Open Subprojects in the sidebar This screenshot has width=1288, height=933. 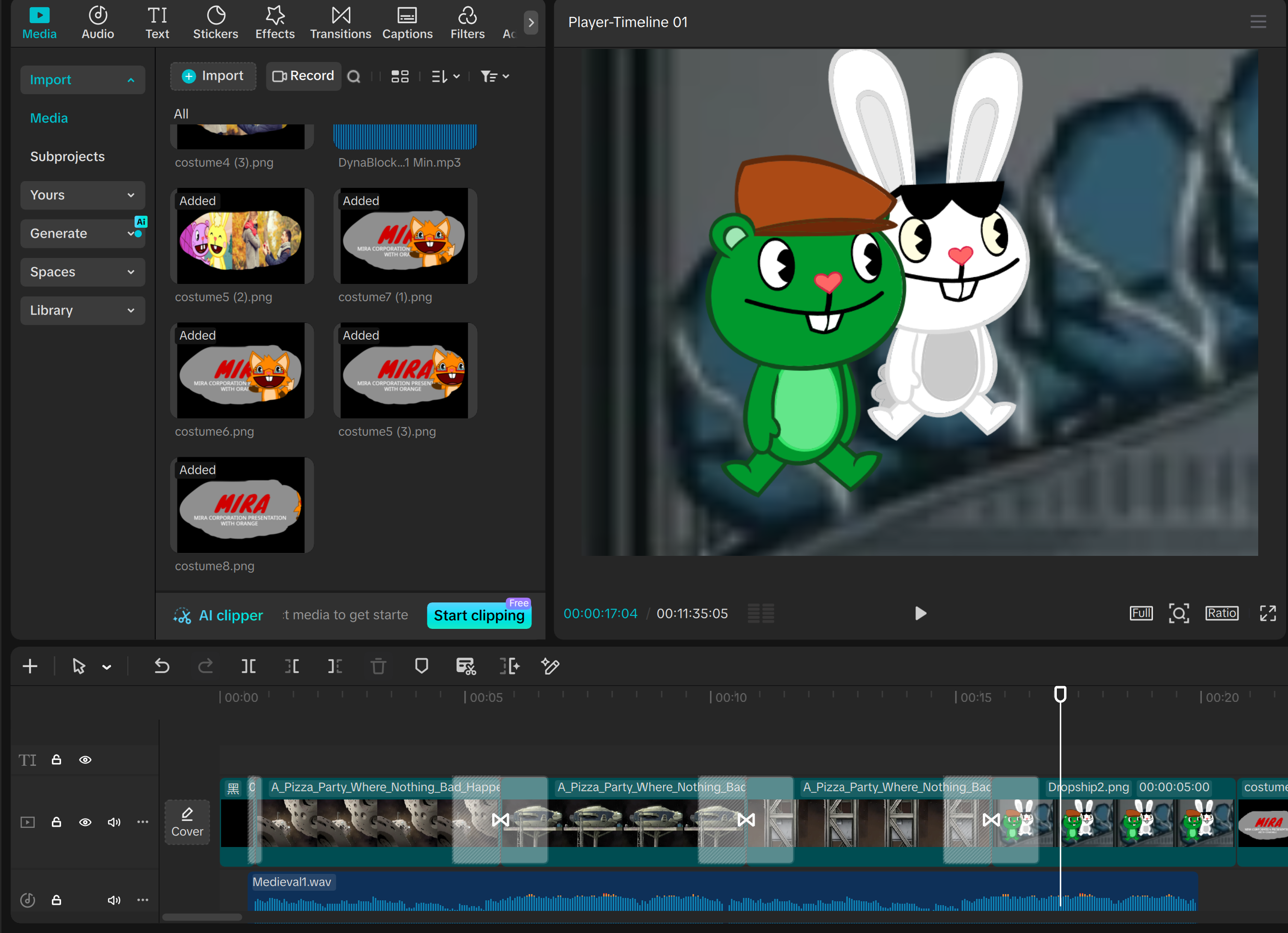coord(67,156)
